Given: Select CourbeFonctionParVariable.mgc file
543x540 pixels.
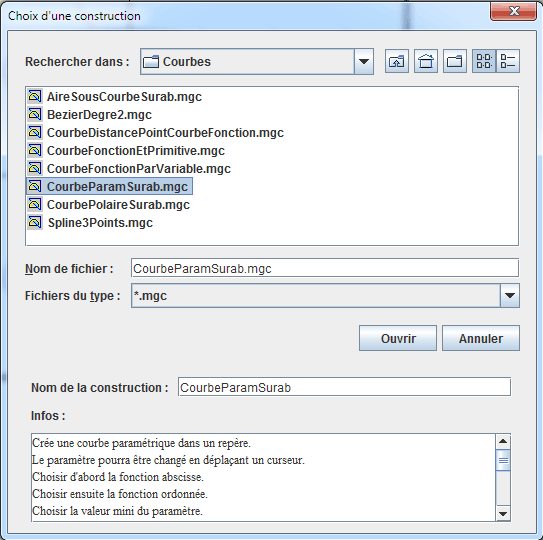Looking at the screenshot, I should tap(129, 169).
